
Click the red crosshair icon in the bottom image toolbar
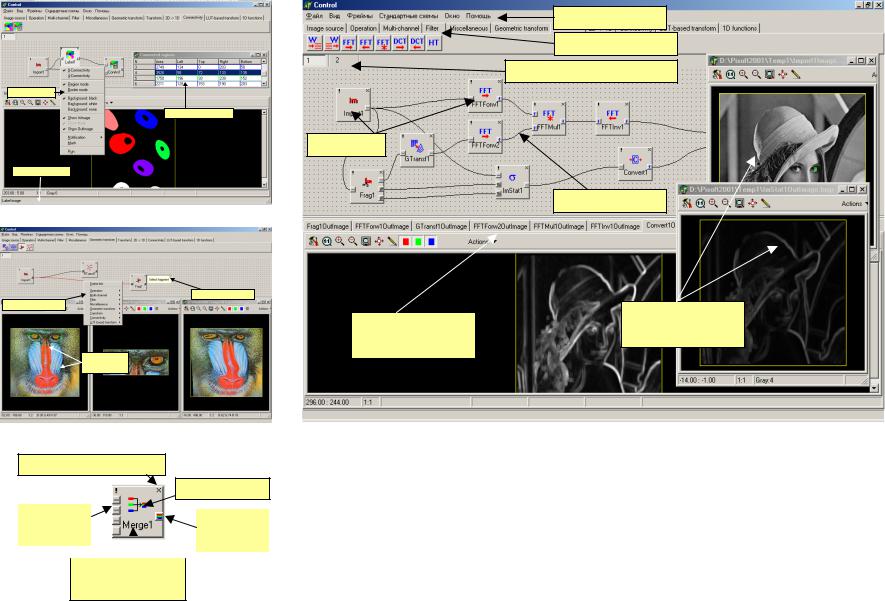coord(379,242)
